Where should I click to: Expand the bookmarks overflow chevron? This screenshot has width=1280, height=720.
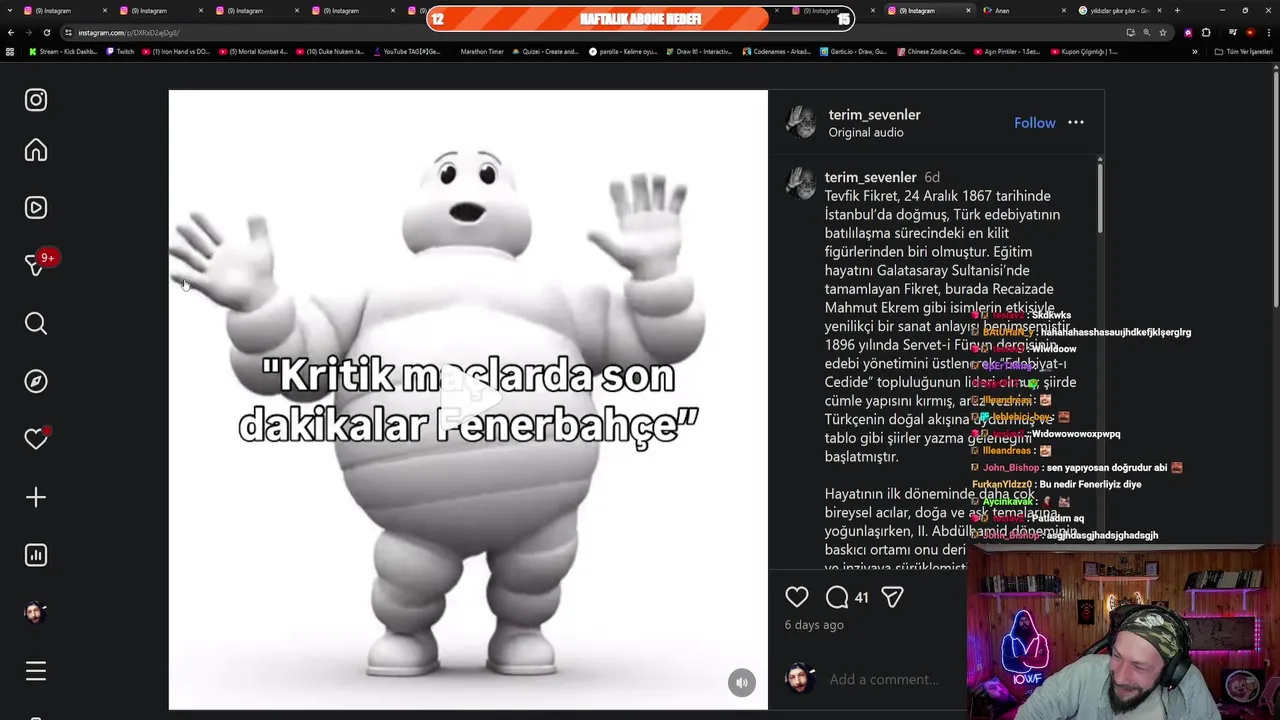point(1194,52)
